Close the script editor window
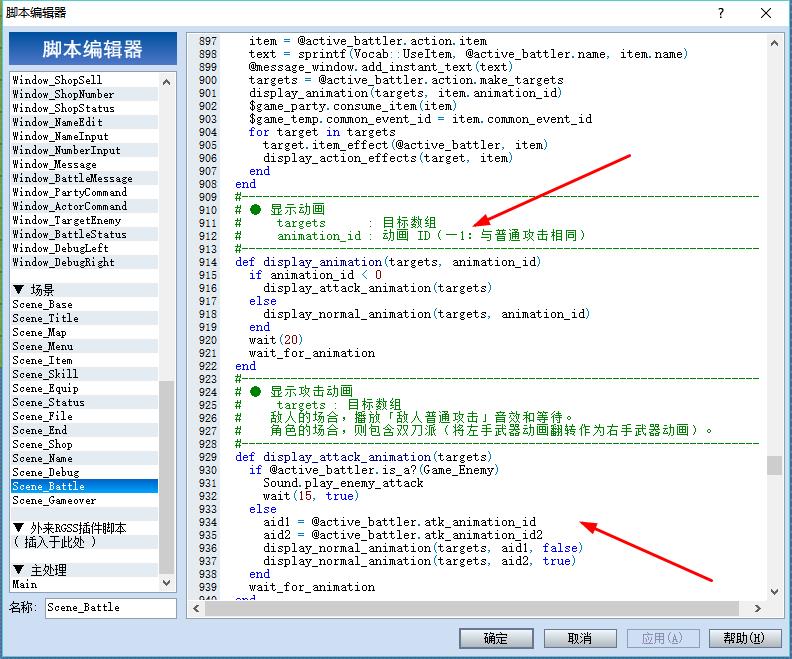This screenshot has height=659, width=792. click(766, 13)
